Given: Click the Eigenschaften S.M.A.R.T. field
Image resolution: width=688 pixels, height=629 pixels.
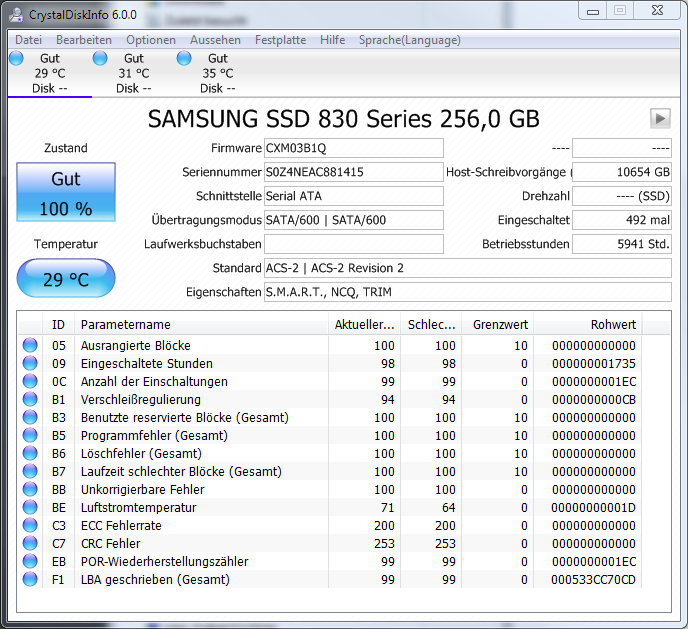Looking at the screenshot, I should [468, 292].
